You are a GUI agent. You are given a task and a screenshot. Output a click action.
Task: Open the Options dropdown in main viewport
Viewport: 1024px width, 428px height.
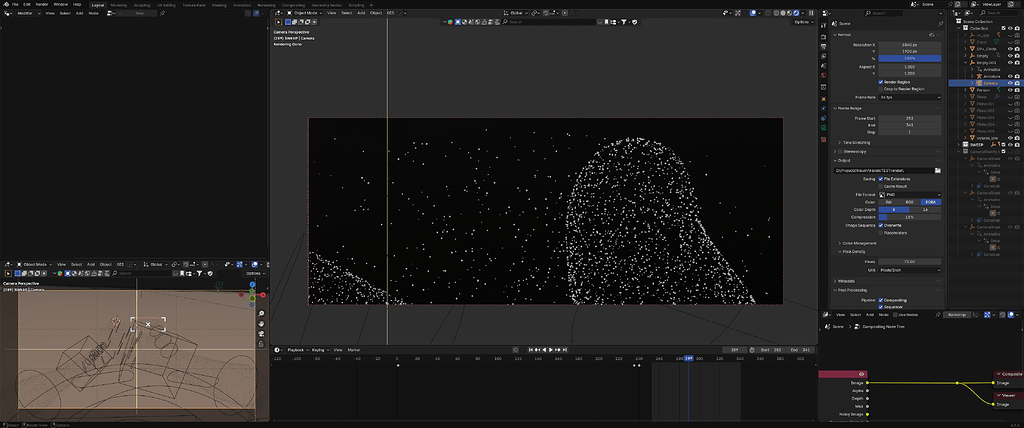tap(803, 22)
